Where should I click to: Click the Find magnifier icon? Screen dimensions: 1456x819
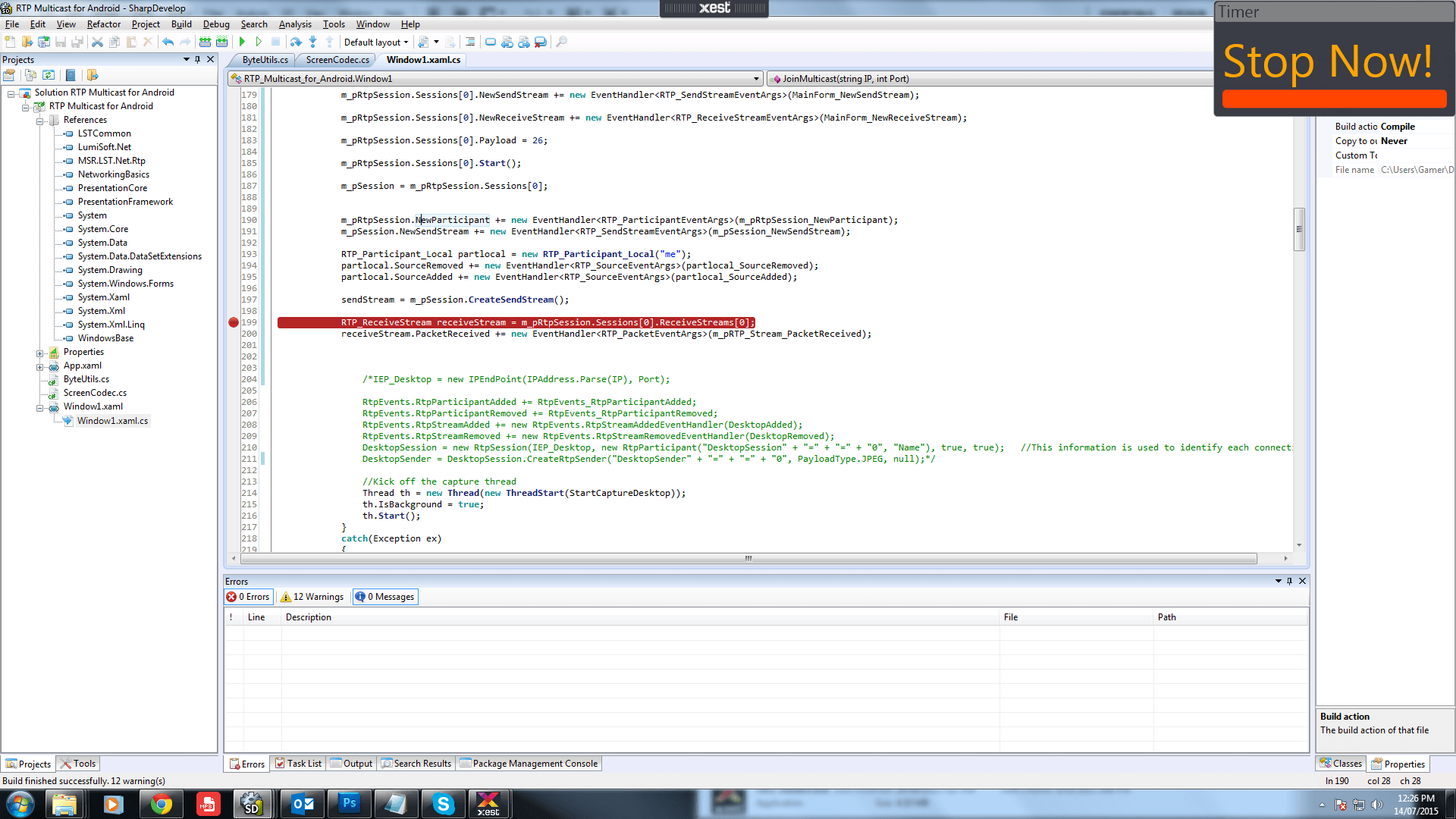pyautogui.click(x=561, y=42)
